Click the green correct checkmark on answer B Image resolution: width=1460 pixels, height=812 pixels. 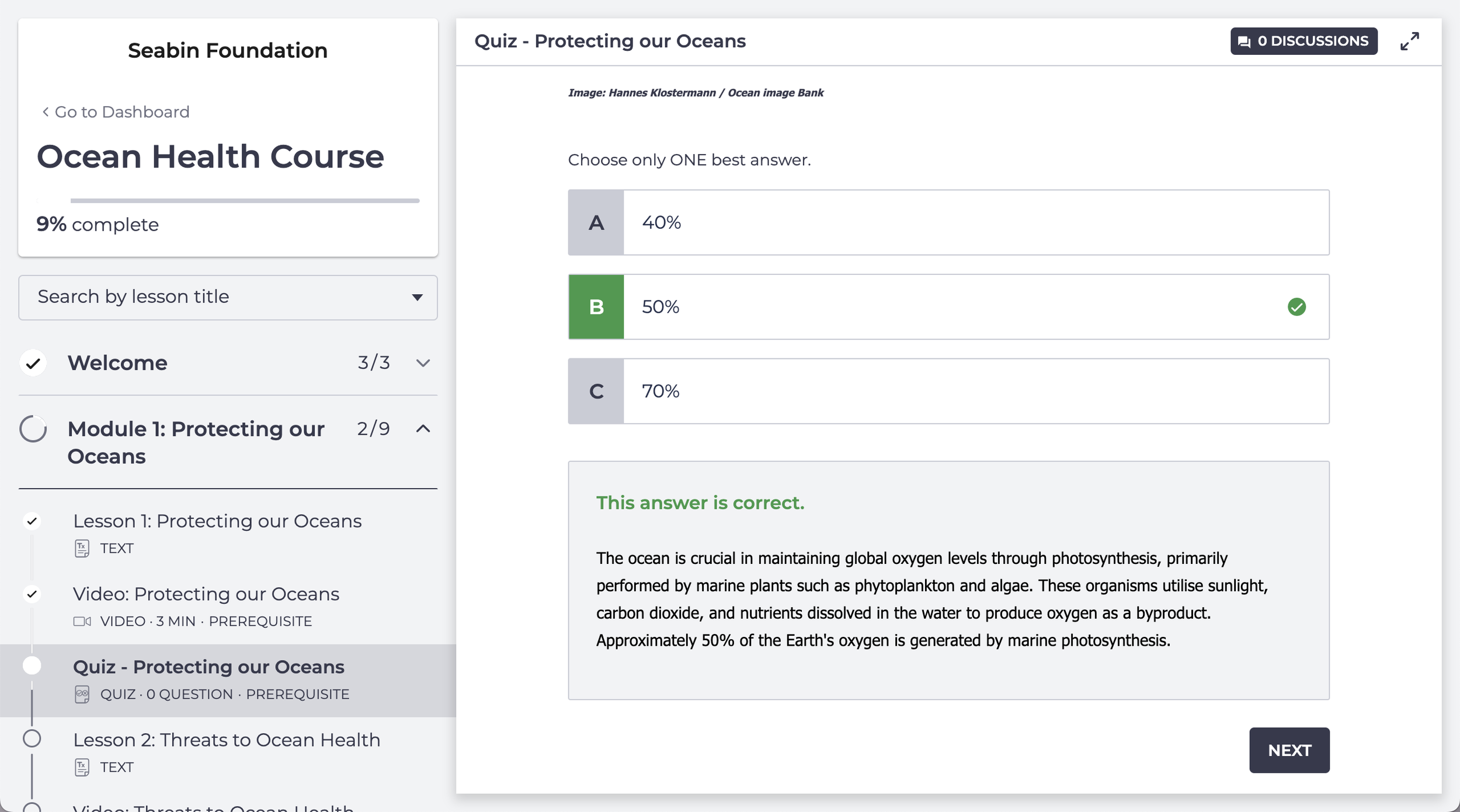coord(1296,307)
